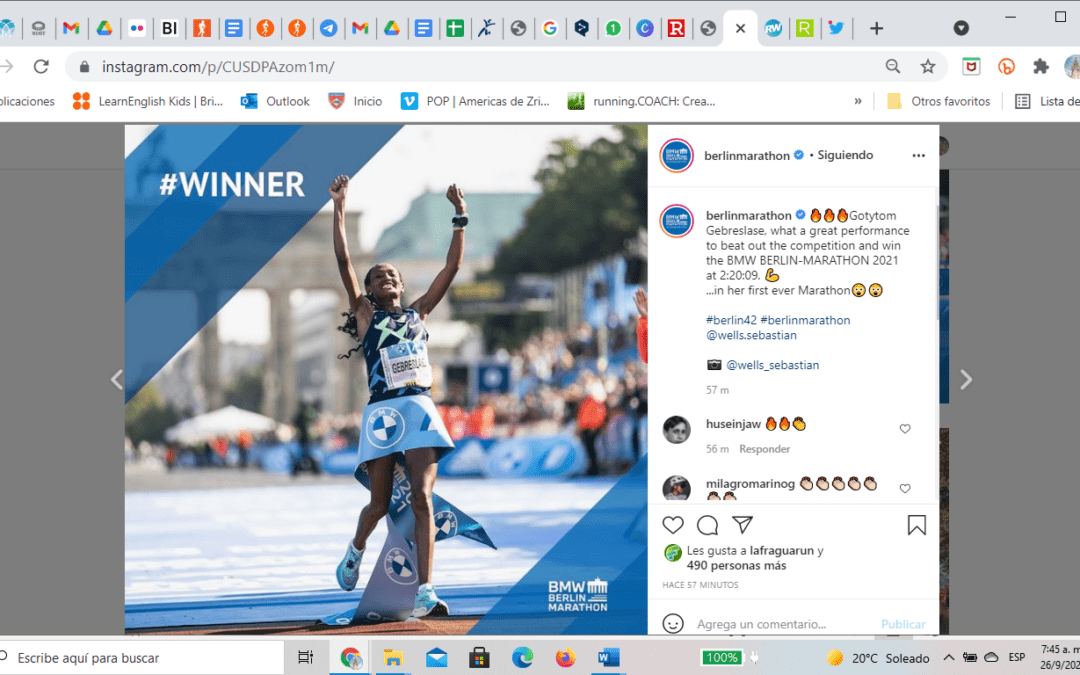The height and width of the screenshot is (675, 1080).
Task: Open the Otros favoritos bookmarks folder
Action: coord(939,101)
